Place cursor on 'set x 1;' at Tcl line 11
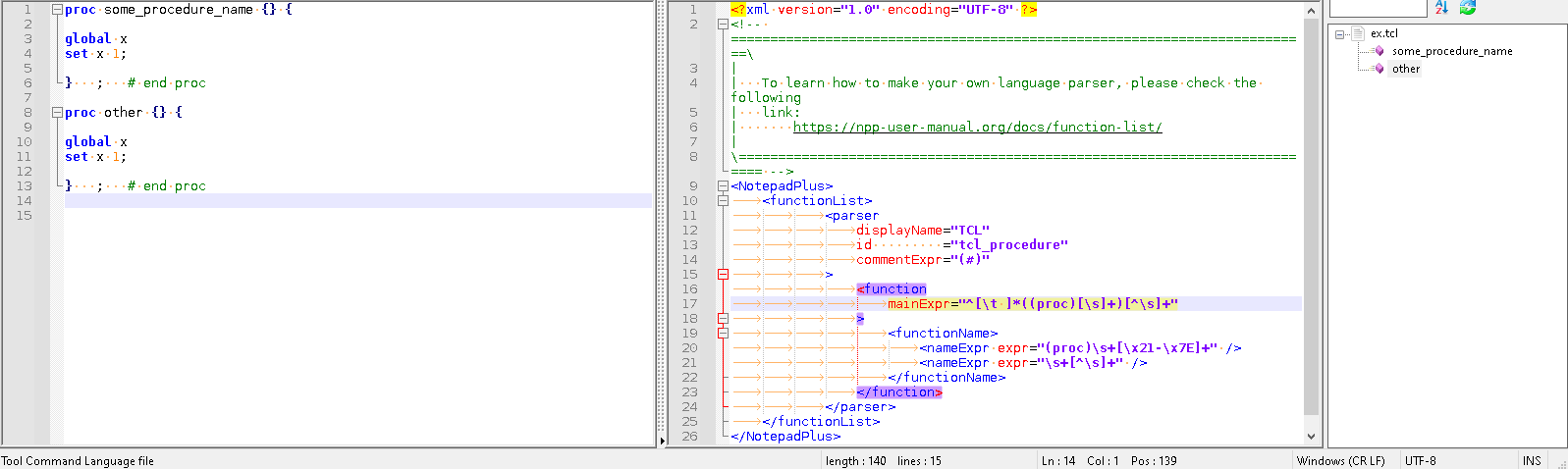This screenshot has width=1568, height=469. click(96, 157)
